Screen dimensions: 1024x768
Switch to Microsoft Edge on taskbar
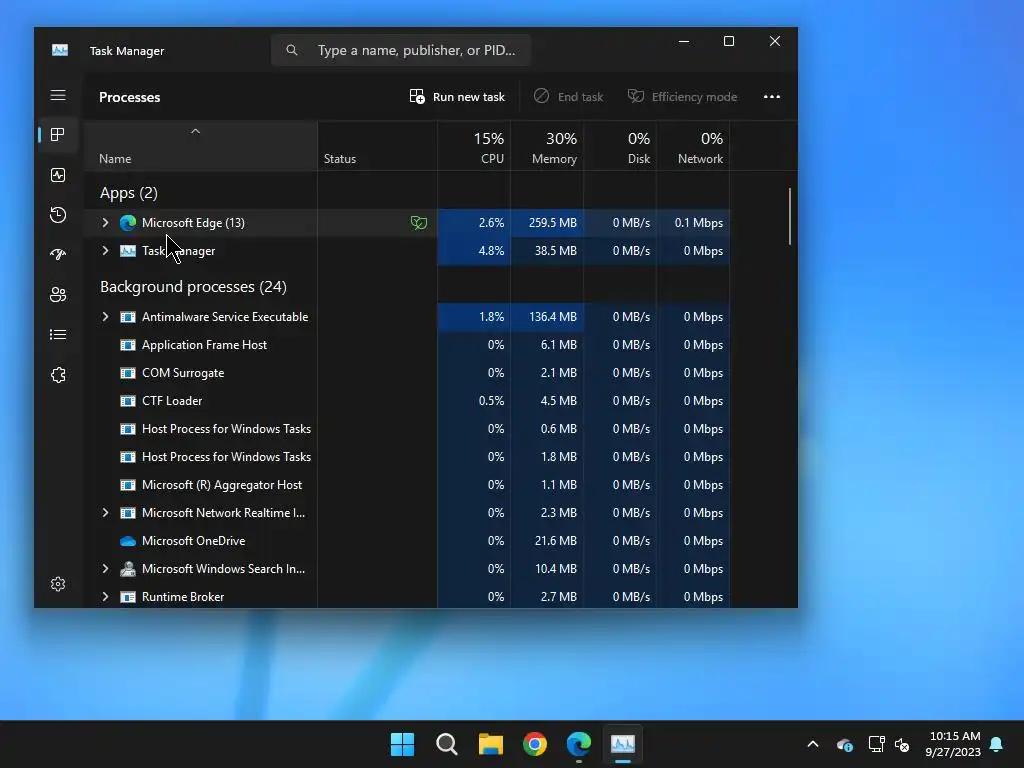tap(579, 744)
